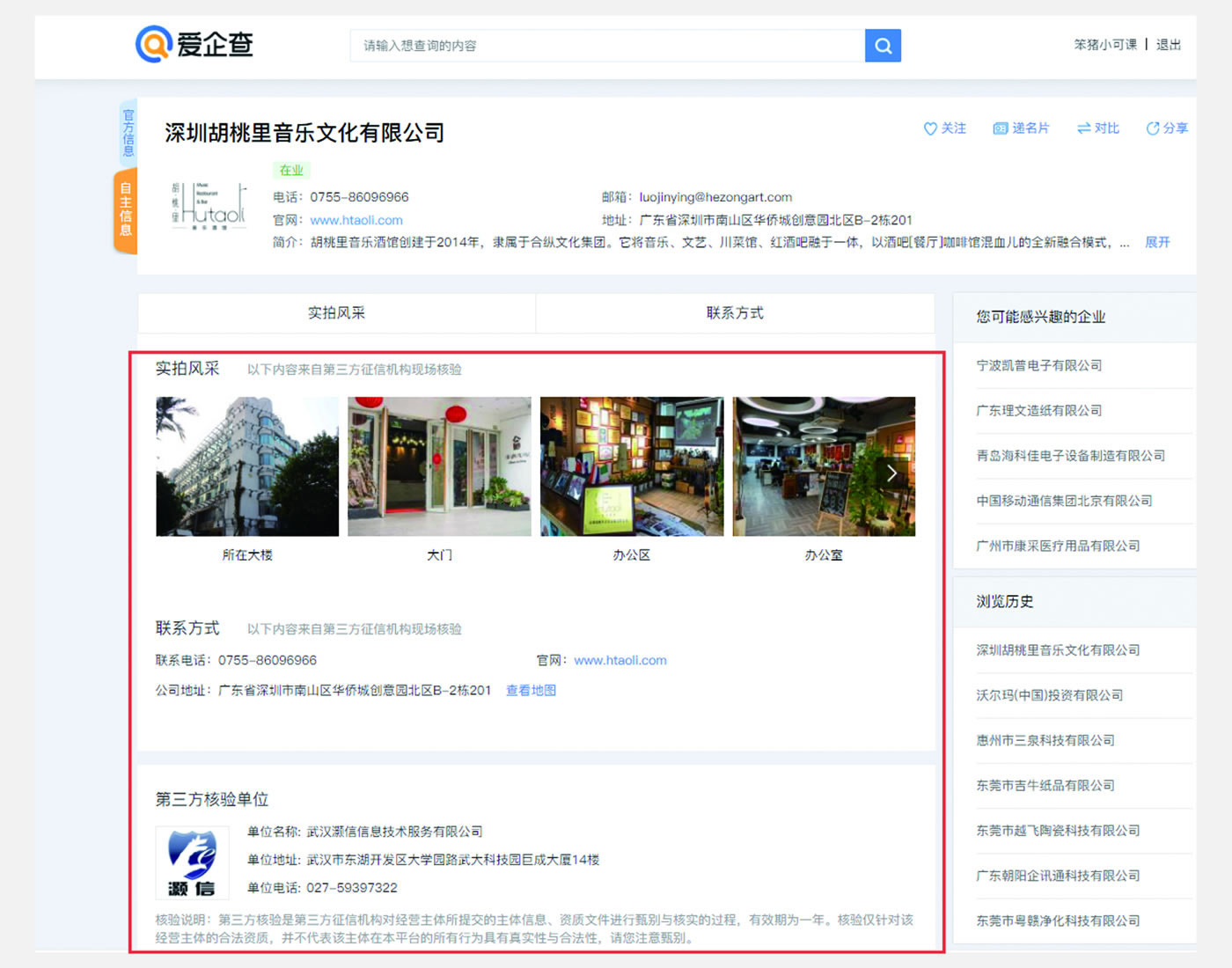Open www.htaoli.com link under 联系方式 section
This screenshot has width=1232, height=968.
coord(620,660)
